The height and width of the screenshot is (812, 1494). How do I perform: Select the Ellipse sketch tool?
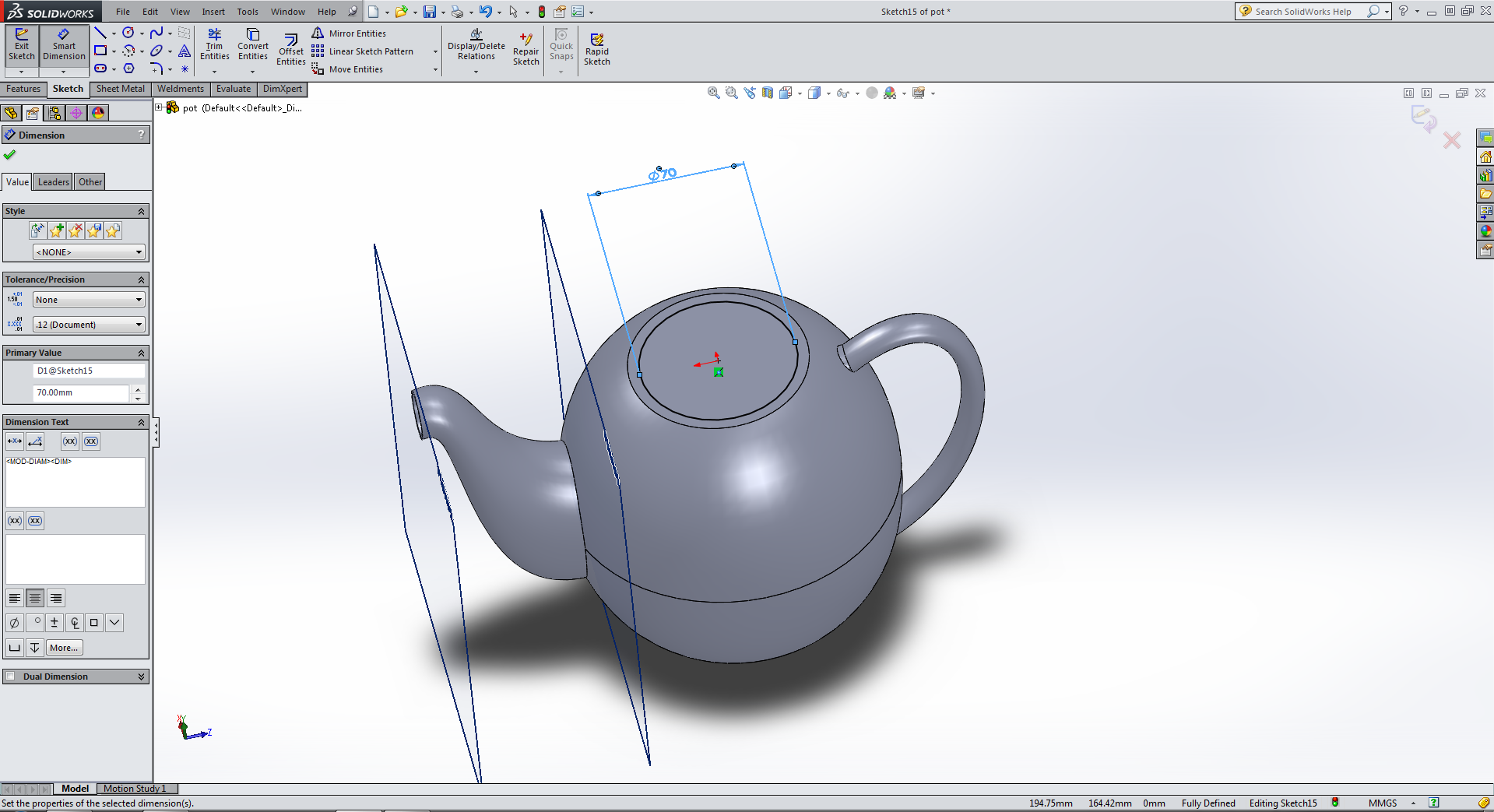pos(156,51)
